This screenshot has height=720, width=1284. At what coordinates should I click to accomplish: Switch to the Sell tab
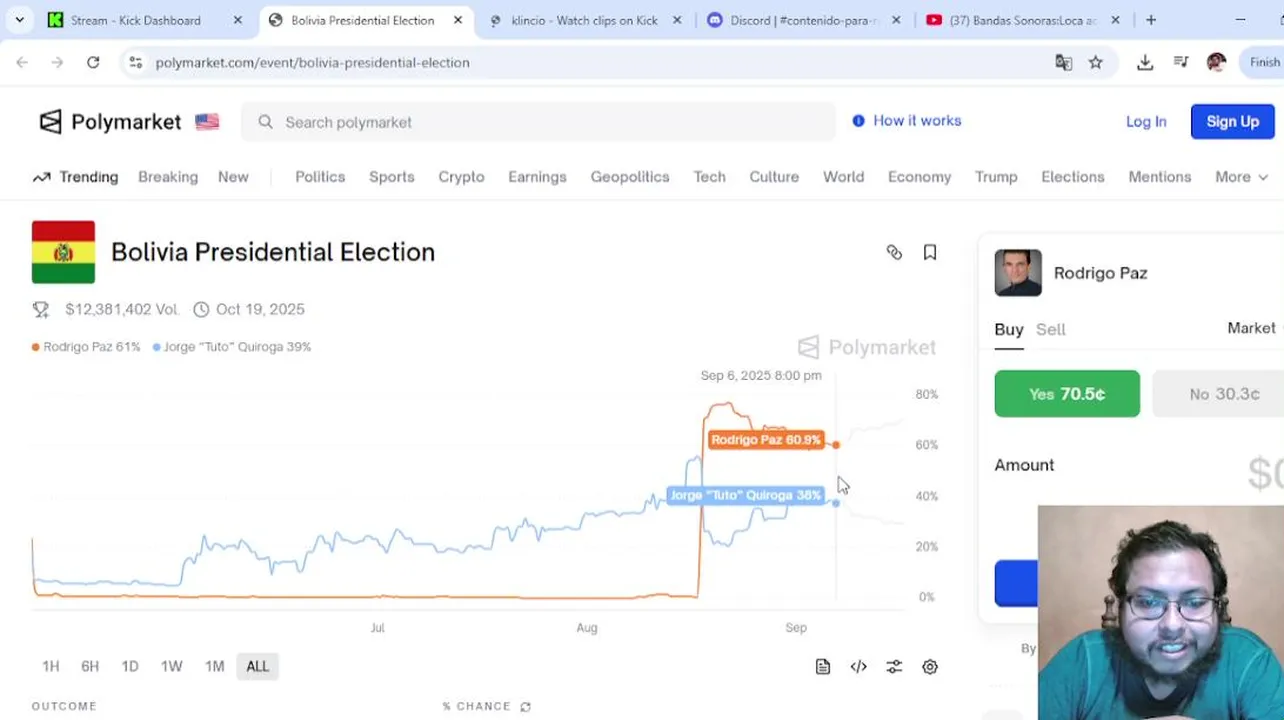tap(1050, 329)
